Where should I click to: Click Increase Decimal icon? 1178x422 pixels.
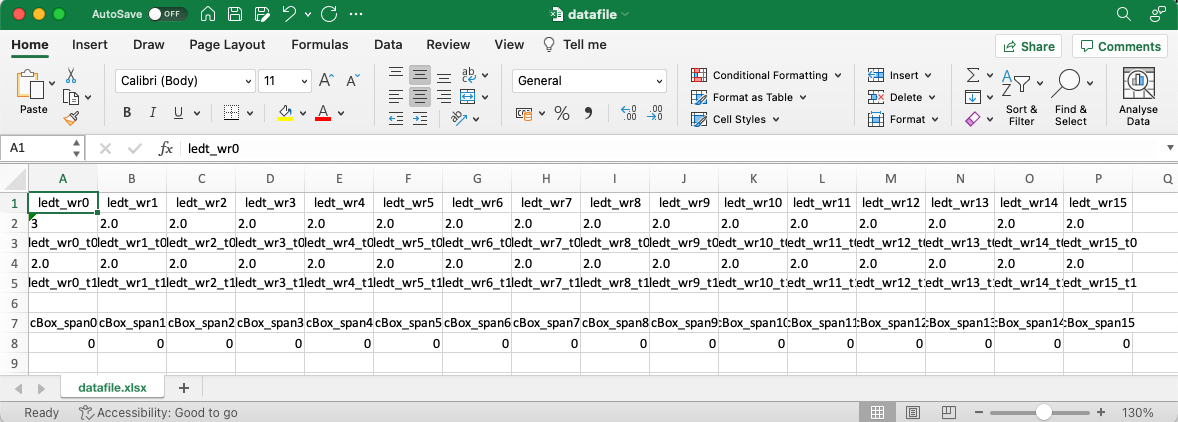tap(629, 113)
